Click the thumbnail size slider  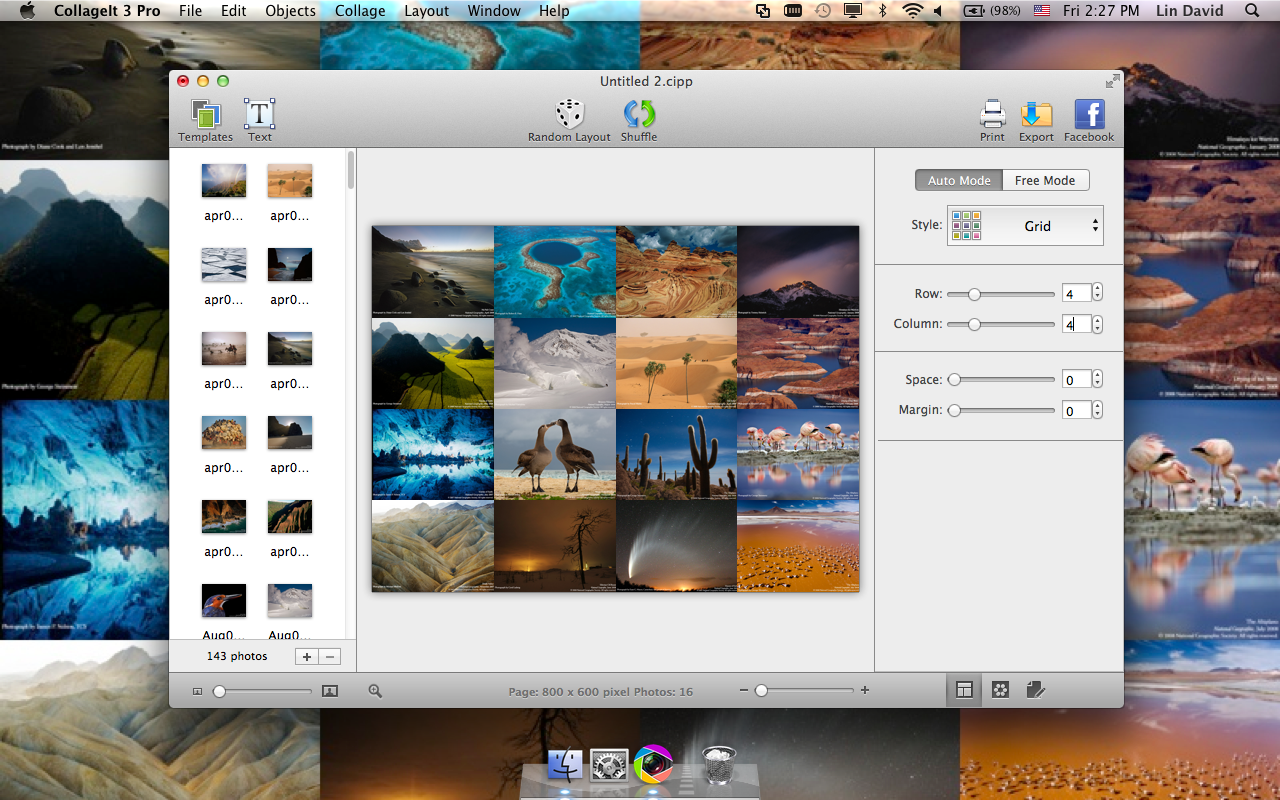tap(264, 691)
